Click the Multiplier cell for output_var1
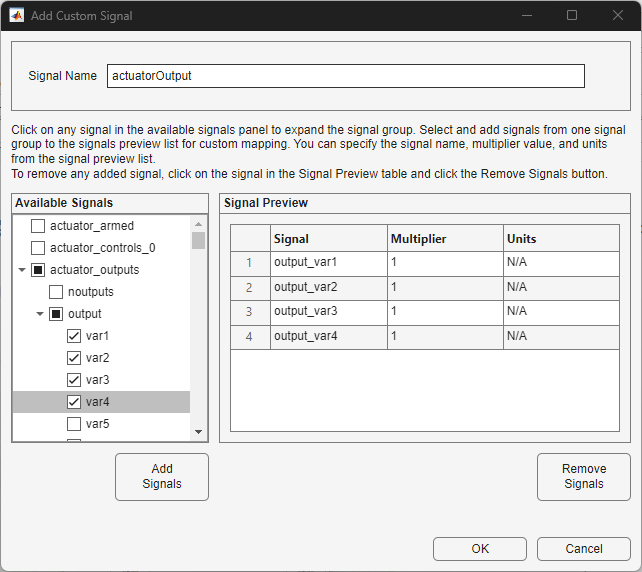642x572 pixels. point(445,263)
